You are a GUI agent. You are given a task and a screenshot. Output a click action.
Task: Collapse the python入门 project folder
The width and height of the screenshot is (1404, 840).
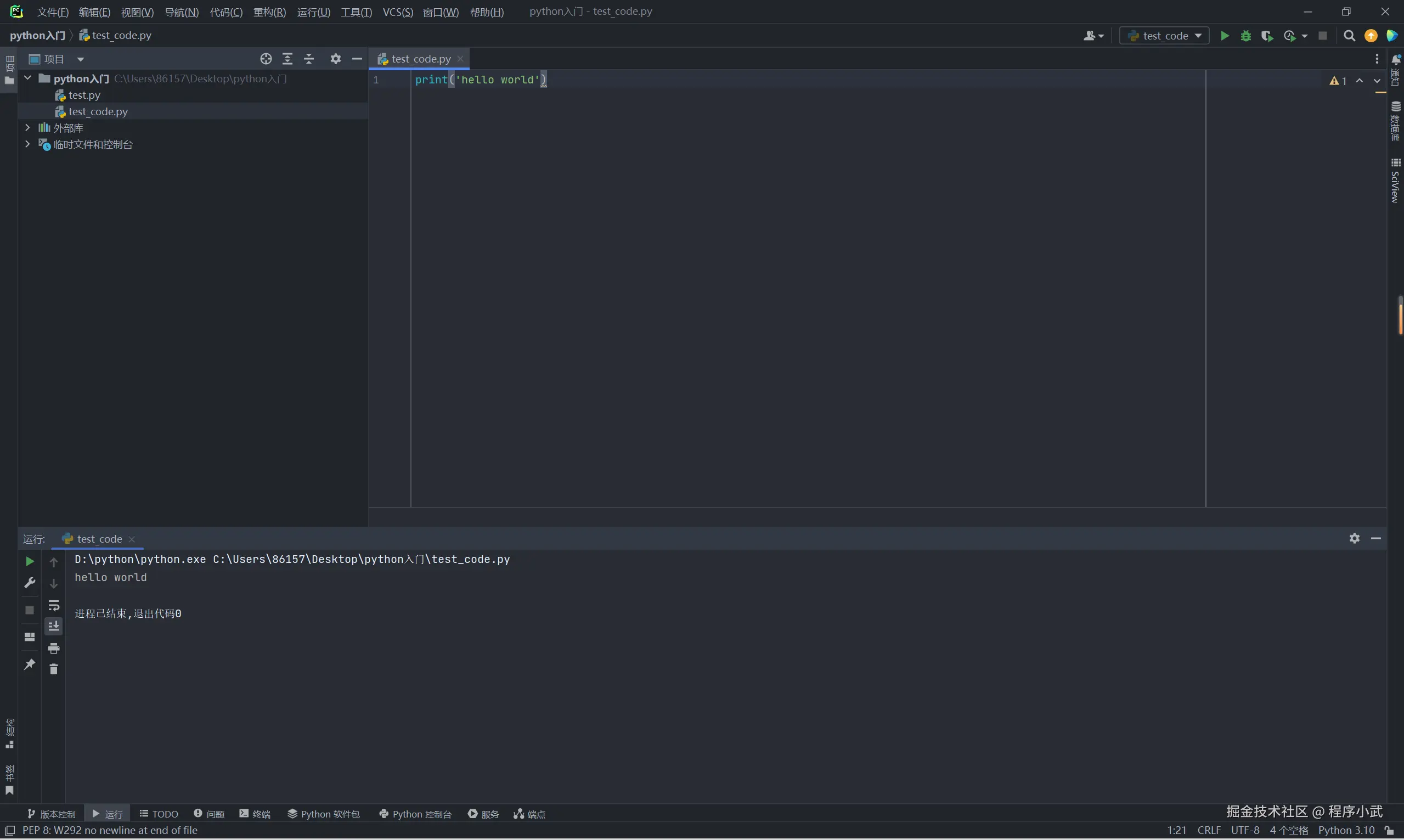click(x=27, y=78)
